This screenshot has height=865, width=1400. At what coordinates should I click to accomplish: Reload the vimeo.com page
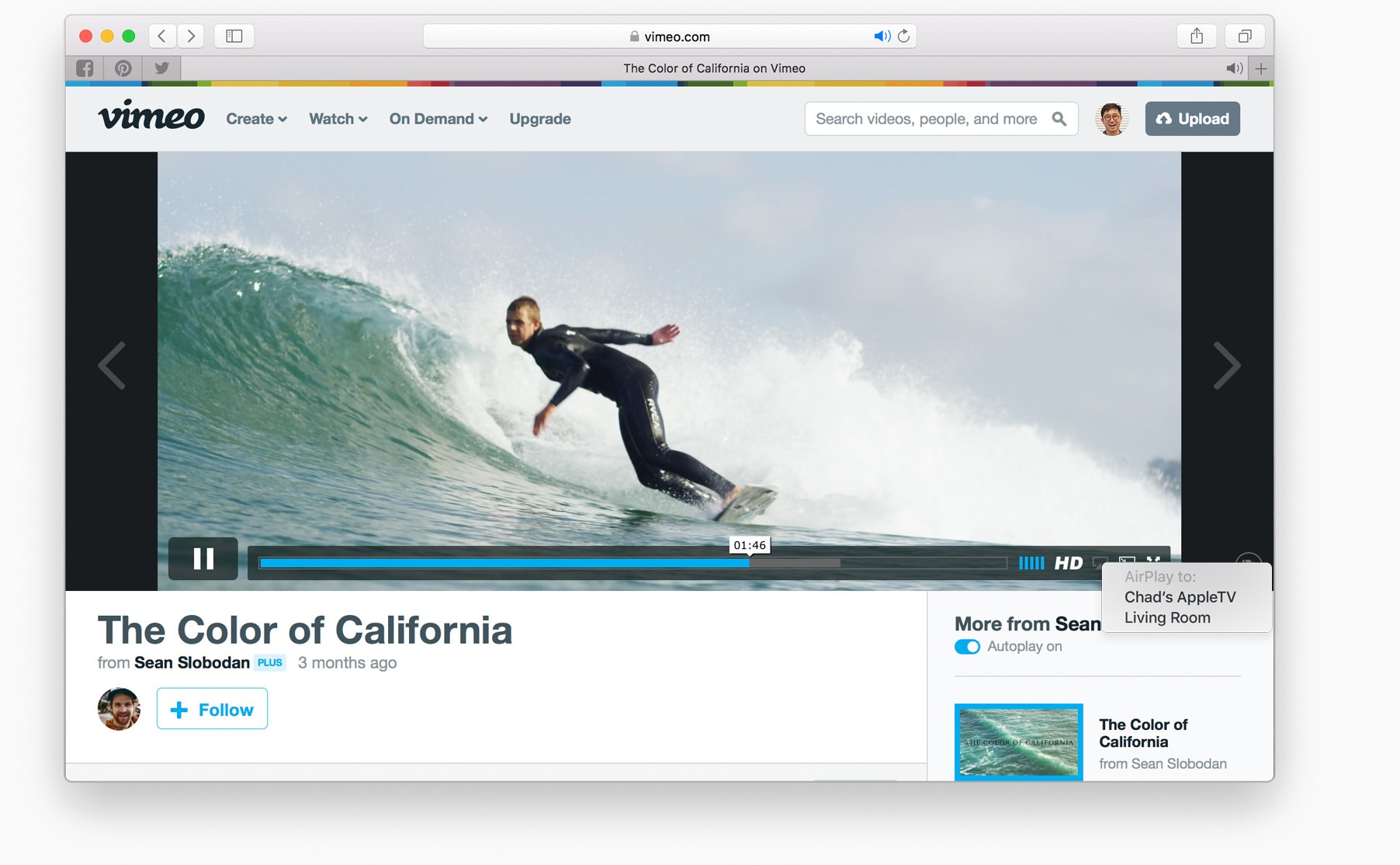coord(904,36)
